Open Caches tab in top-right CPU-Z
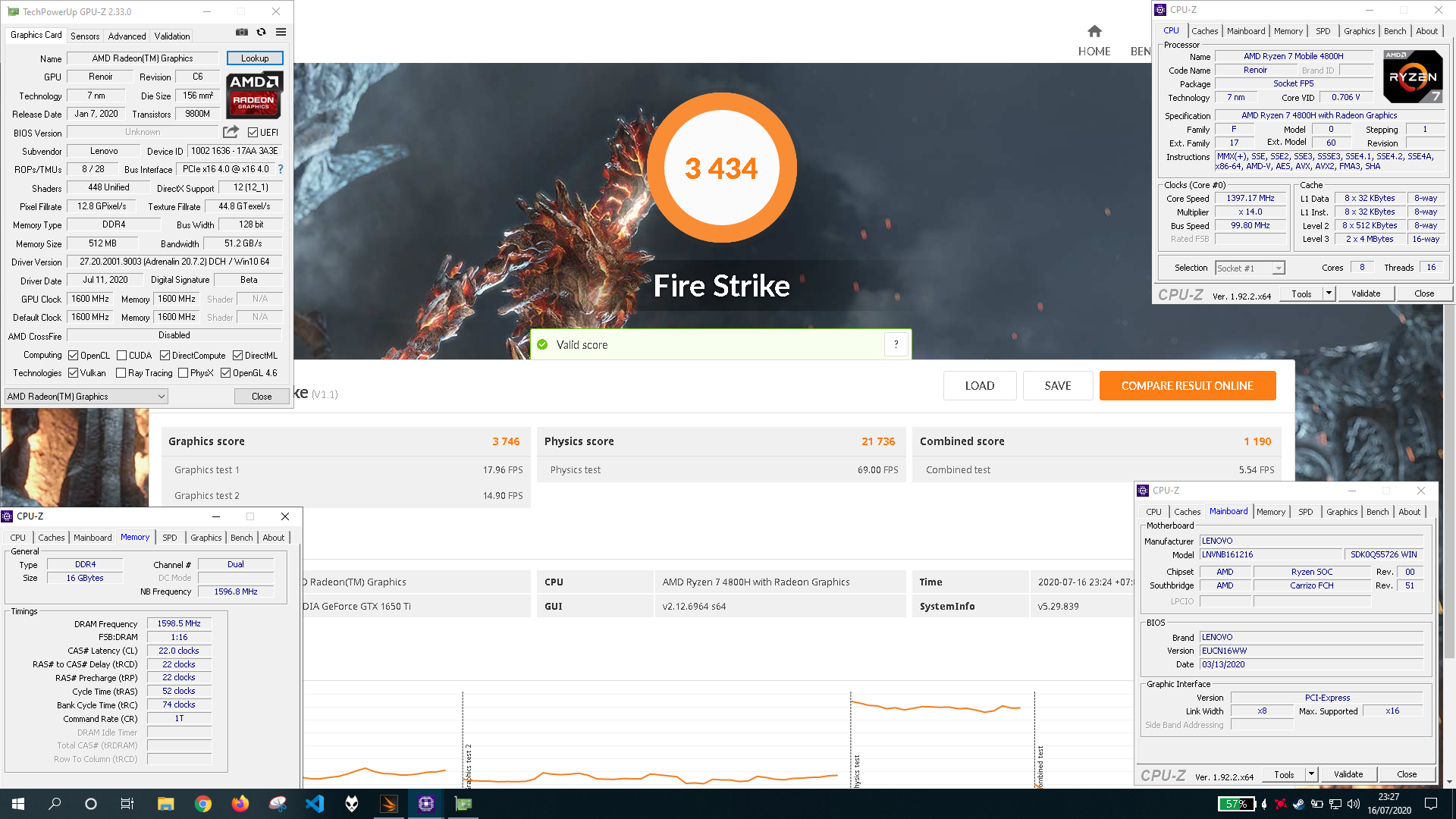This screenshot has height=819, width=1456. pos(1204,31)
